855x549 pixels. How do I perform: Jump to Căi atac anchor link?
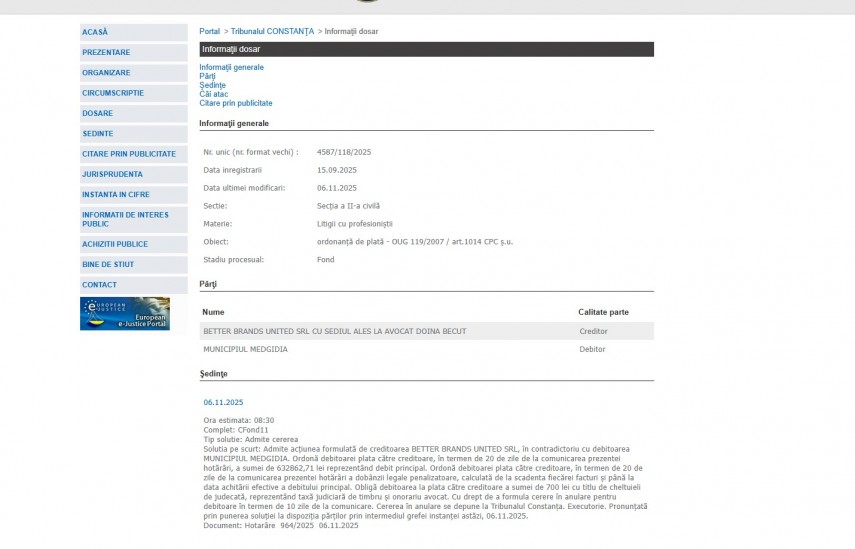[213, 94]
